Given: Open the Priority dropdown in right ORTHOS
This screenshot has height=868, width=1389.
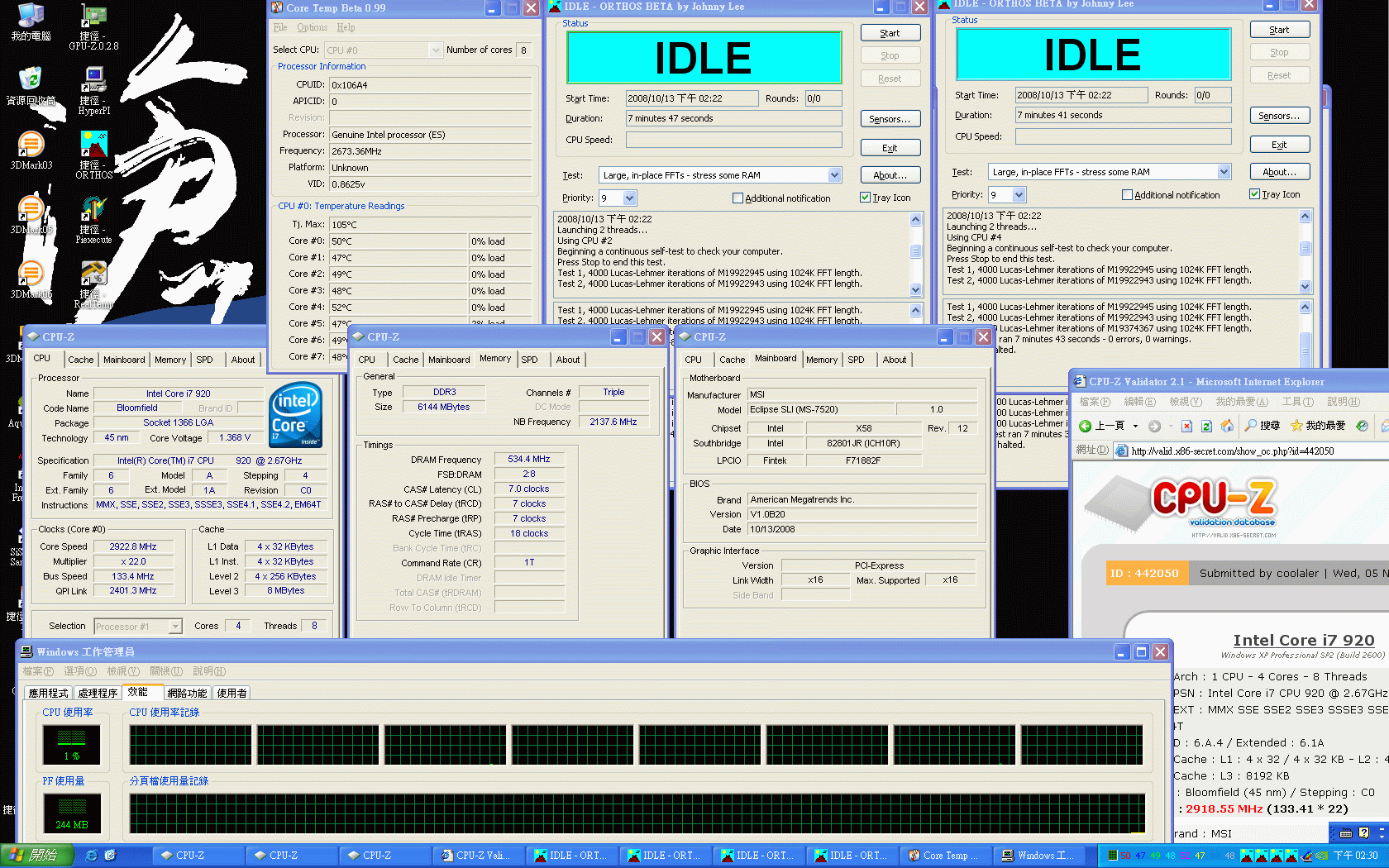Looking at the screenshot, I should pos(1019,195).
